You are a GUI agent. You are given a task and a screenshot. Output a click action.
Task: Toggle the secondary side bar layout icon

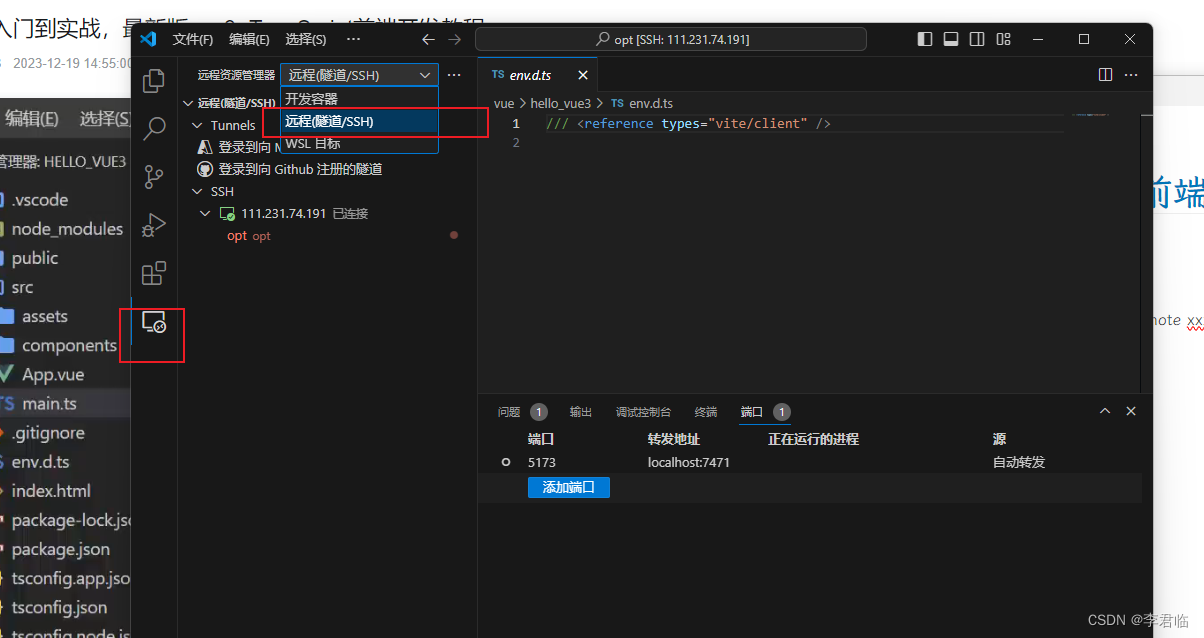[977, 39]
